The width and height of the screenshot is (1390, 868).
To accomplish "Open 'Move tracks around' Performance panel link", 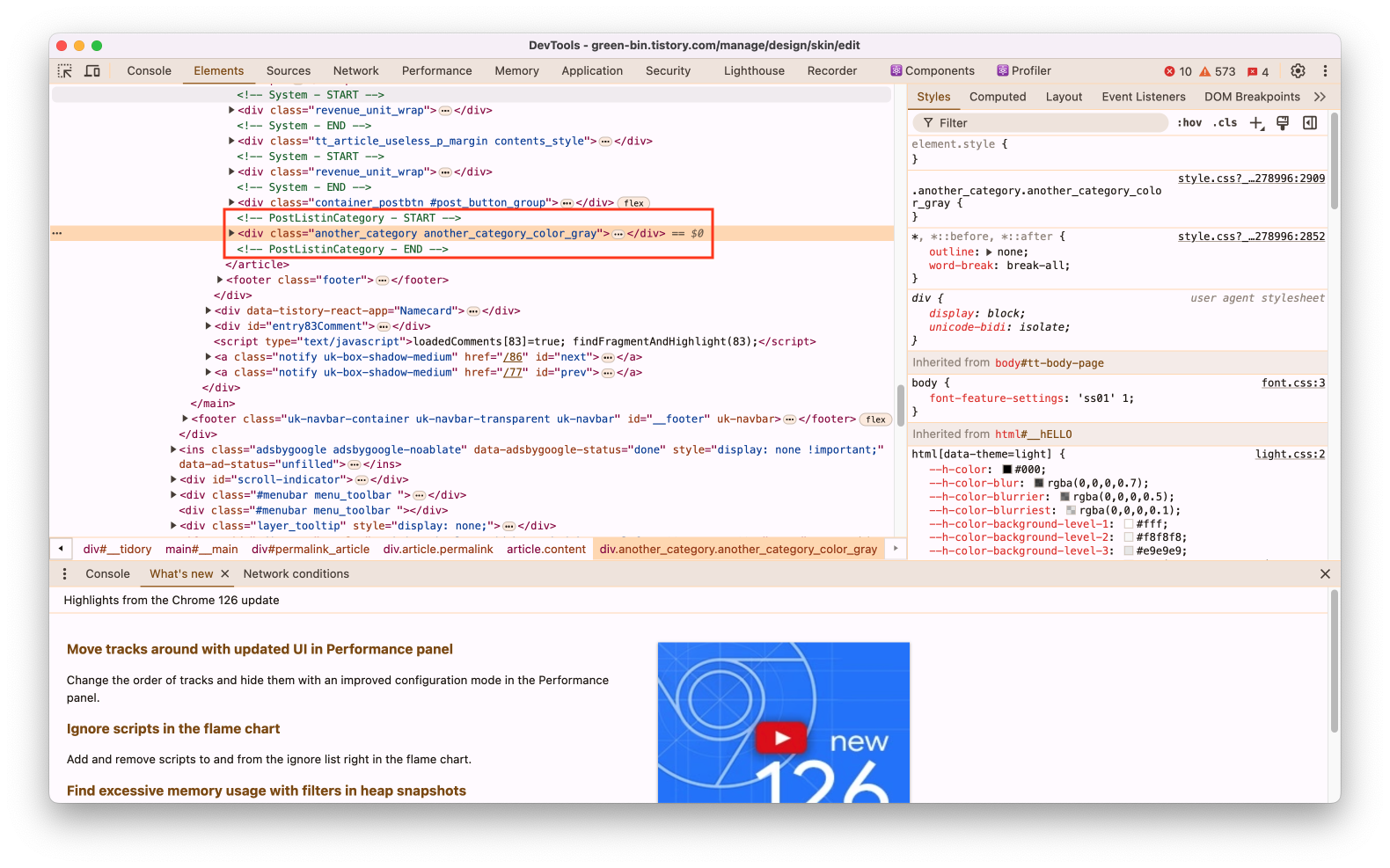I will pyautogui.click(x=260, y=649).
